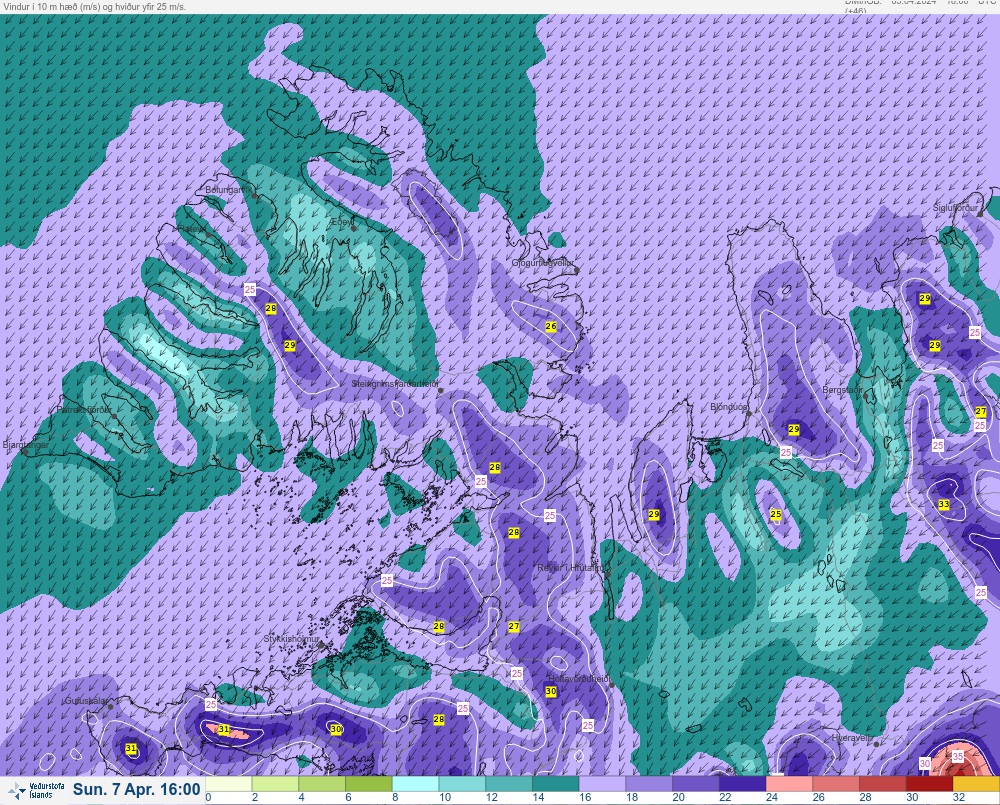Click the legend tick number 8
Image resolution: width=1000 pixels, height=805 pixels.
pos(395,797)
